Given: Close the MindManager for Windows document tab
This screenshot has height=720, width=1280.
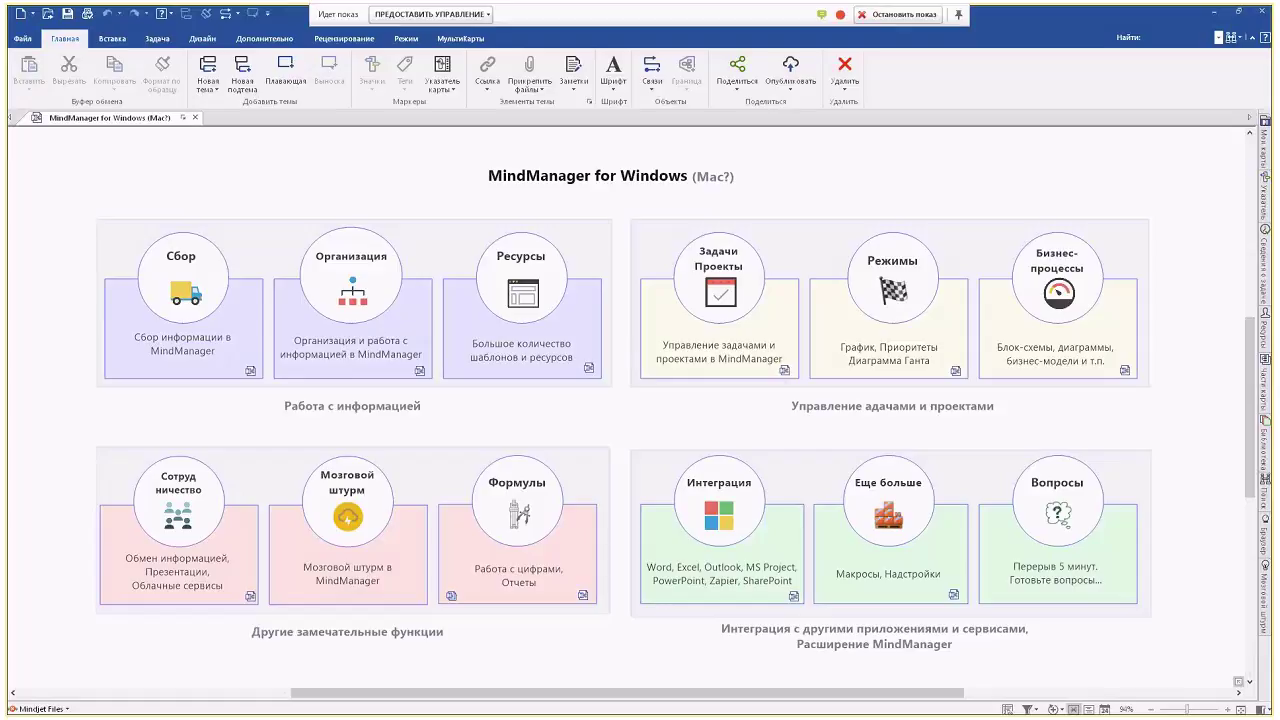Looking at the screenshot, I should [196, 117].
